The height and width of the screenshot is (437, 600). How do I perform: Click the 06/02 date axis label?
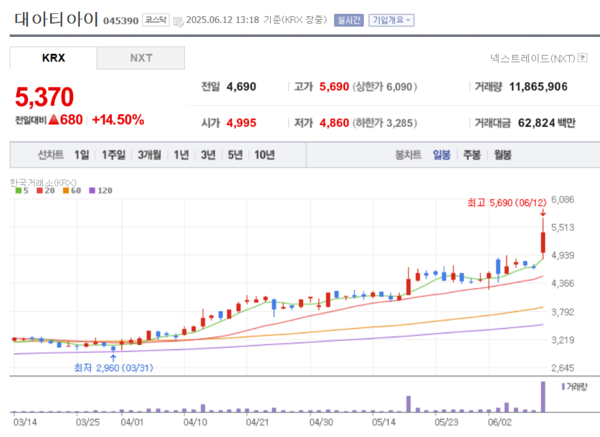pos(499,422)
